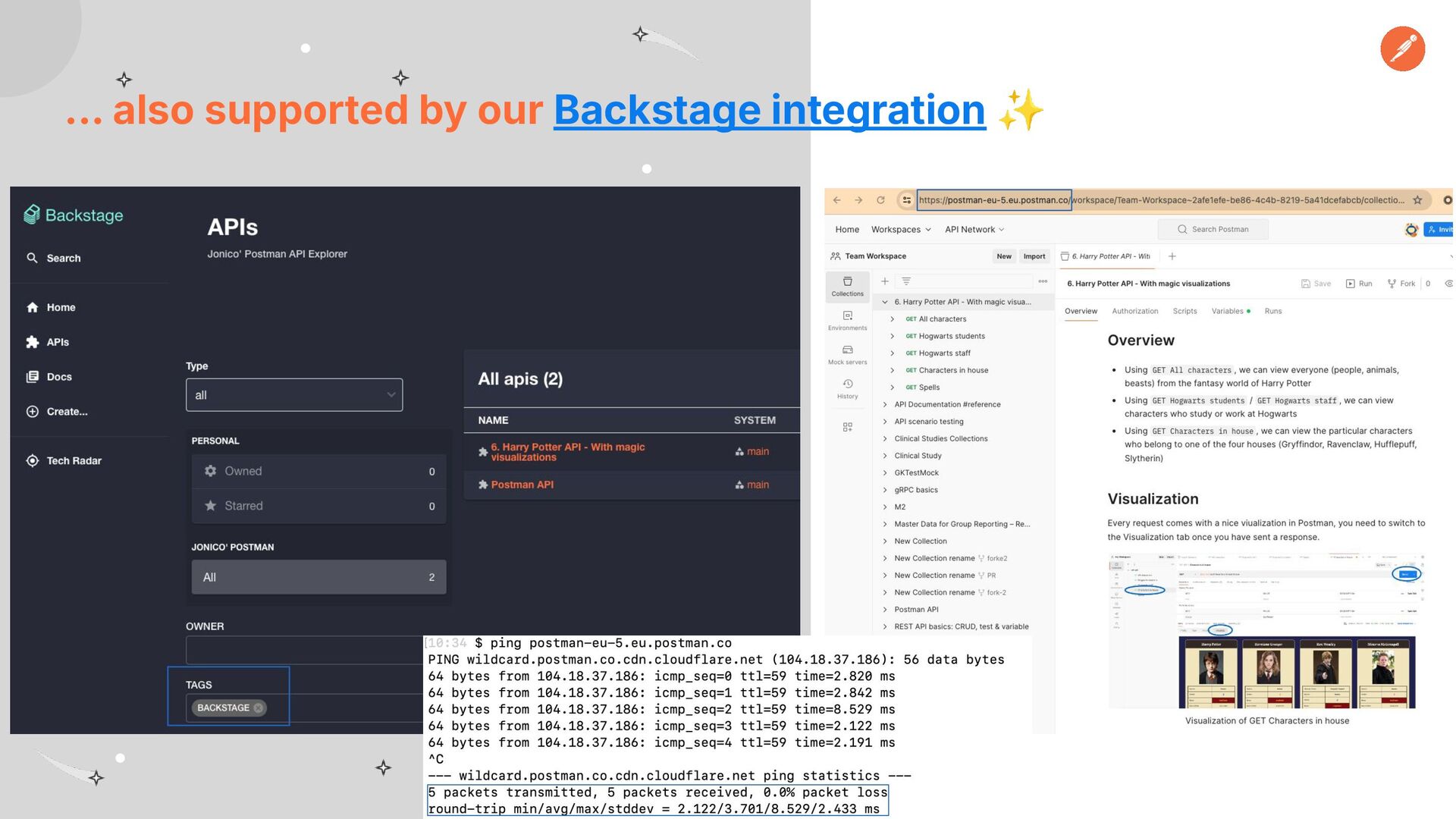Screen dimensions: 1456x819
Task: Select the 6. Harry Potter API open tab
Action: 1106,256
